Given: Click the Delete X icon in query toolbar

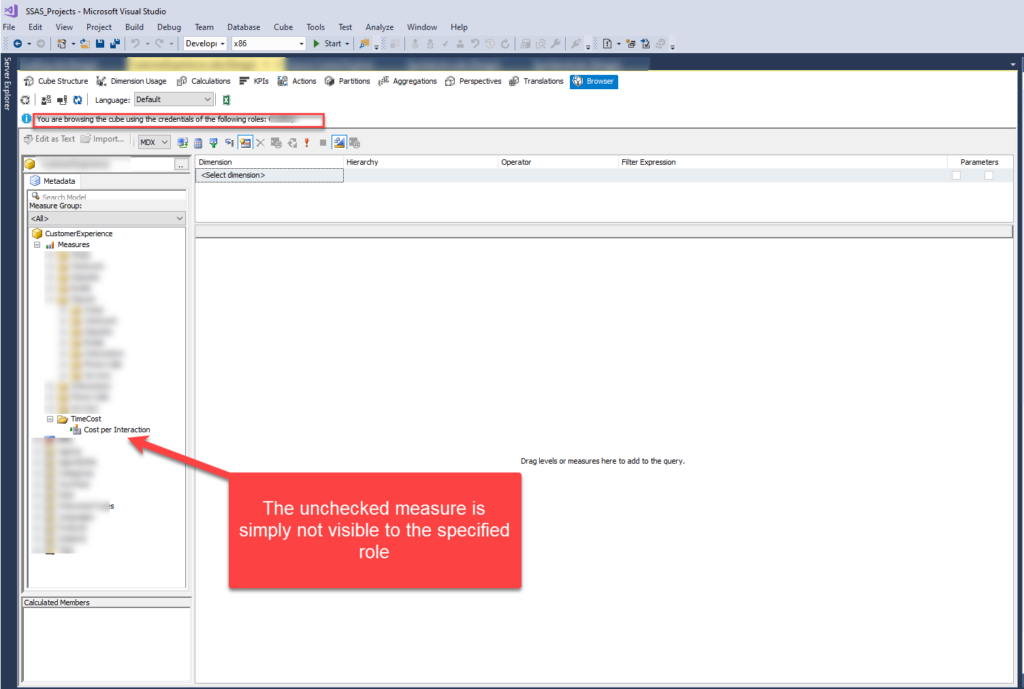Looking at the screenshot, I should (260, 142).
